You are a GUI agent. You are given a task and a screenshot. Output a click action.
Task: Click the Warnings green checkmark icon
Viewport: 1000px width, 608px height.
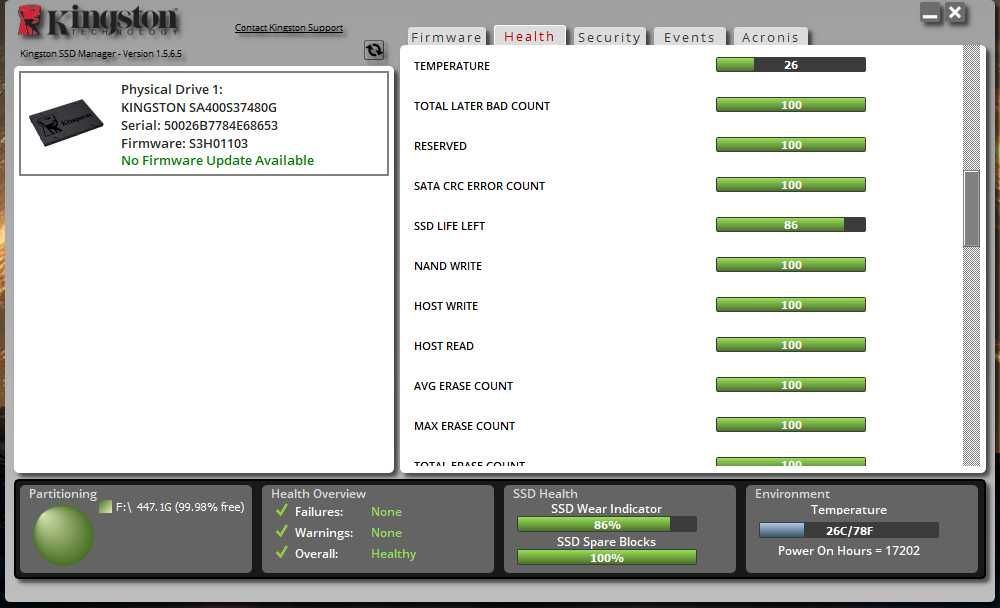(x=281, y=531)
